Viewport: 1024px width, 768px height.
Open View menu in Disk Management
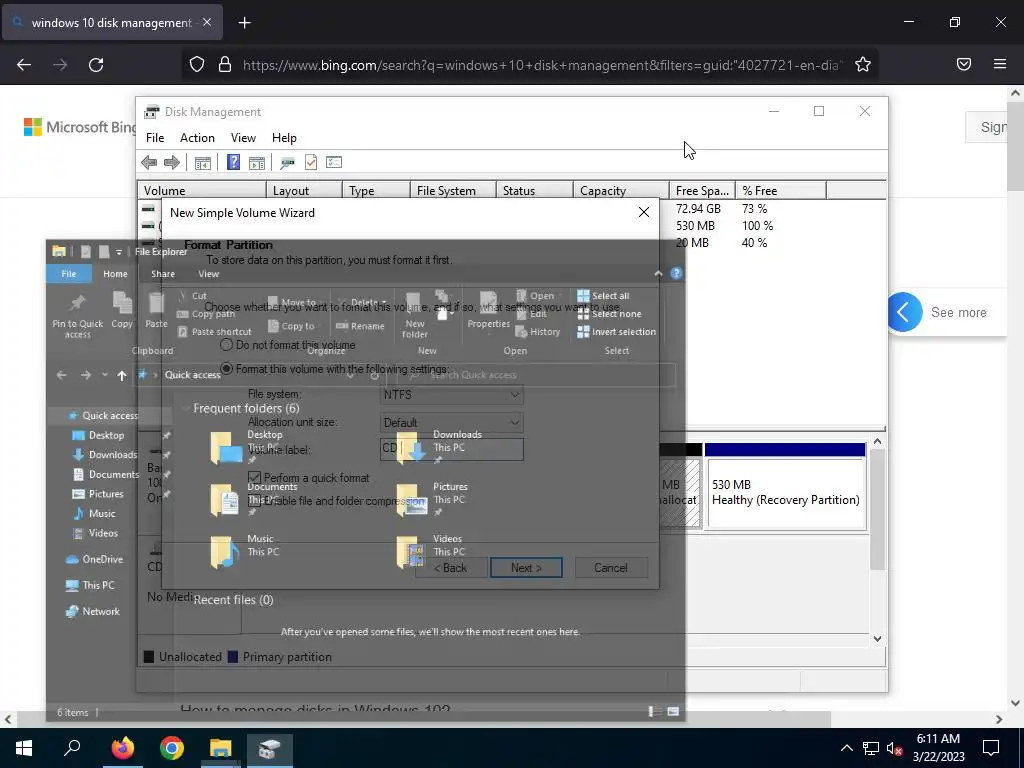click(x=243, y=138)
